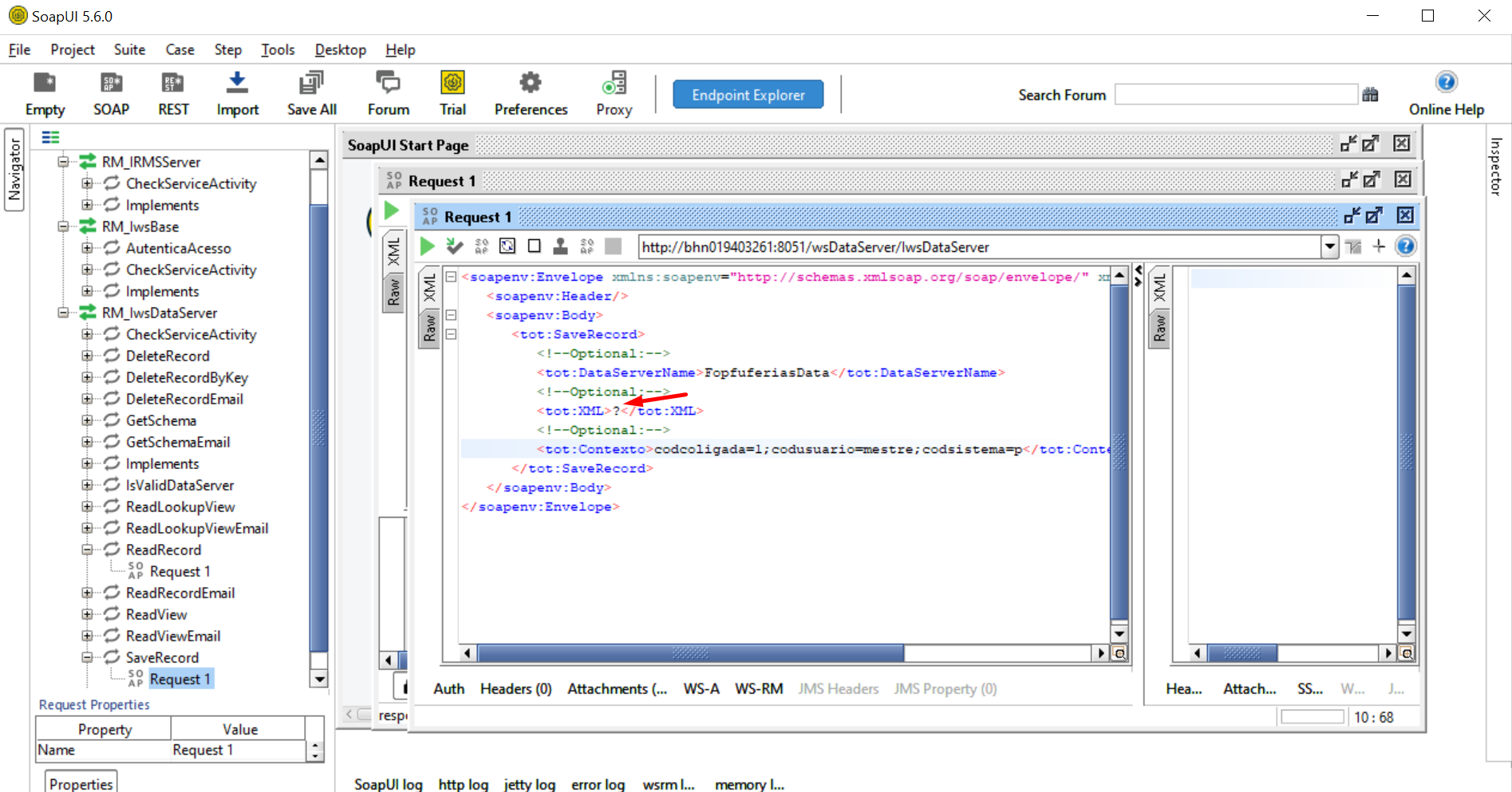Create a new SOAP project

(x=111, y=94)
